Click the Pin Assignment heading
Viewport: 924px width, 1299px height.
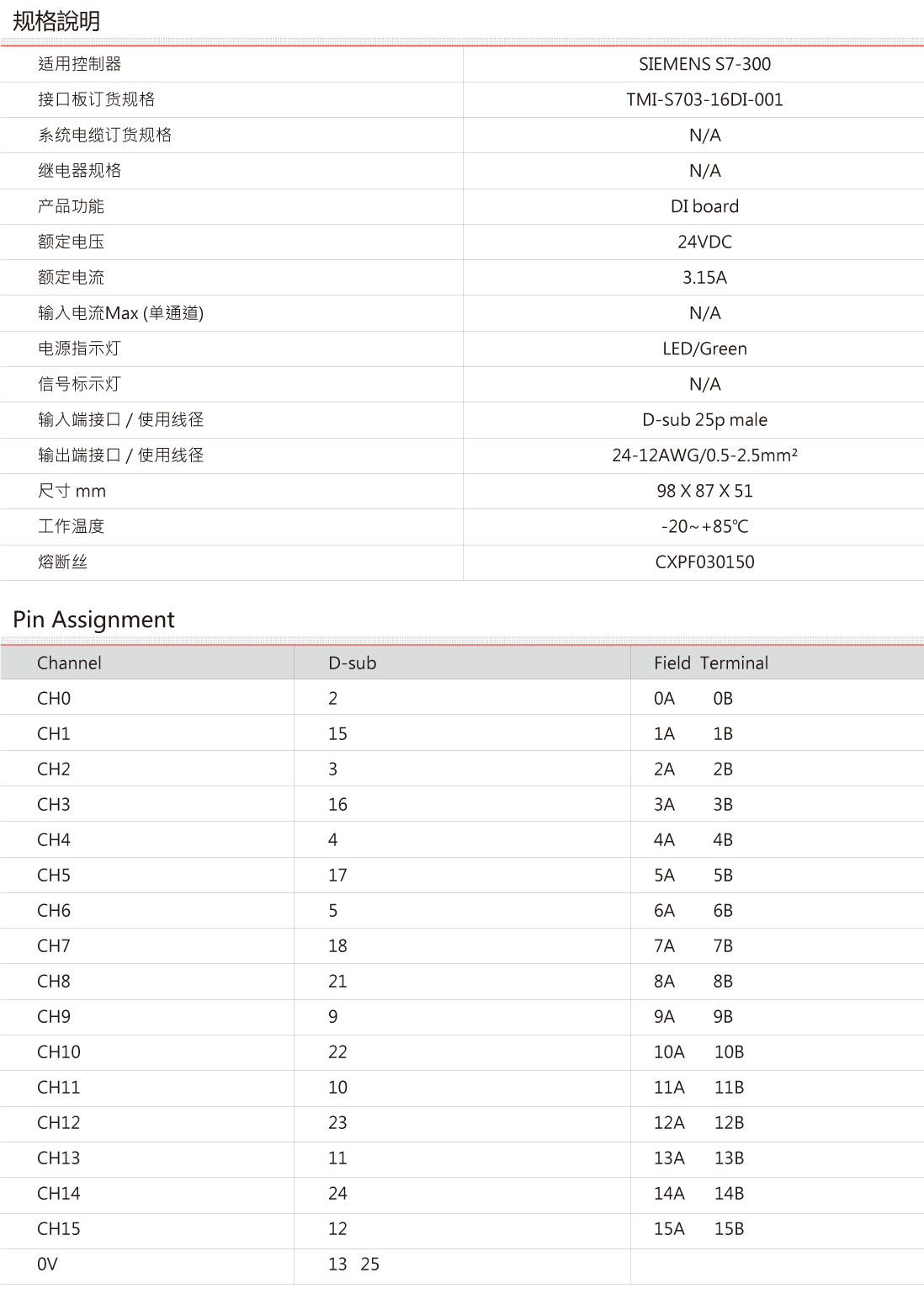point(94,620)
